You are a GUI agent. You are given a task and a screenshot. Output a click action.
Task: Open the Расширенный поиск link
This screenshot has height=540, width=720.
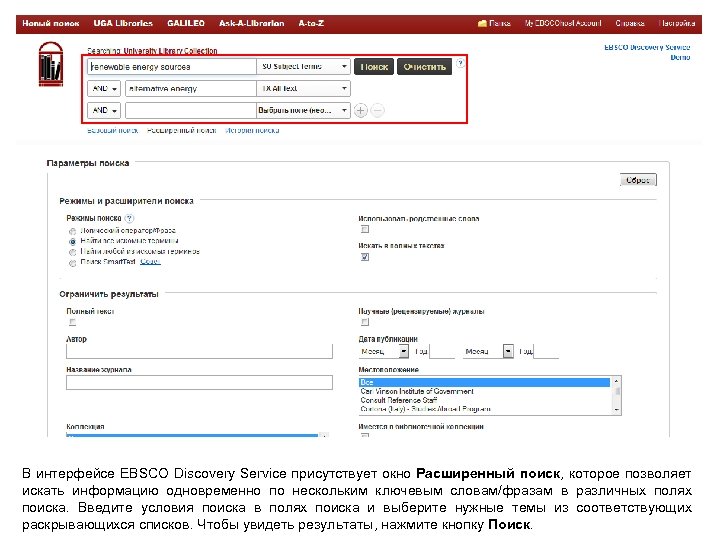[x=181, y=130]
